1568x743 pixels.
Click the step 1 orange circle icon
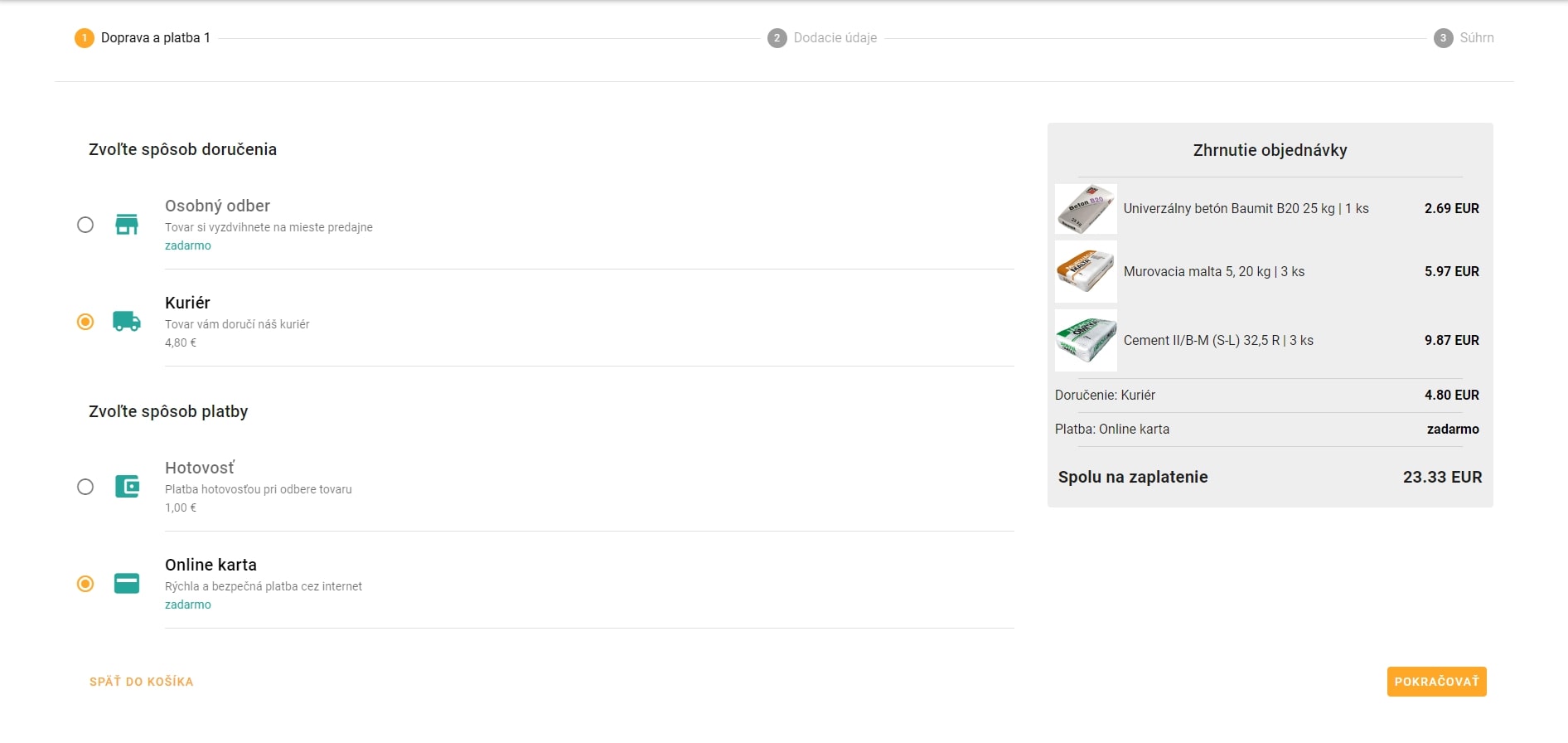pos(85,38)
